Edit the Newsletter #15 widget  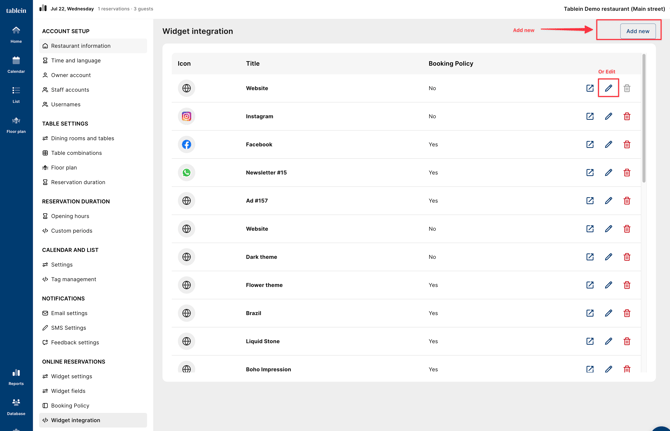(x=608, y=173)
